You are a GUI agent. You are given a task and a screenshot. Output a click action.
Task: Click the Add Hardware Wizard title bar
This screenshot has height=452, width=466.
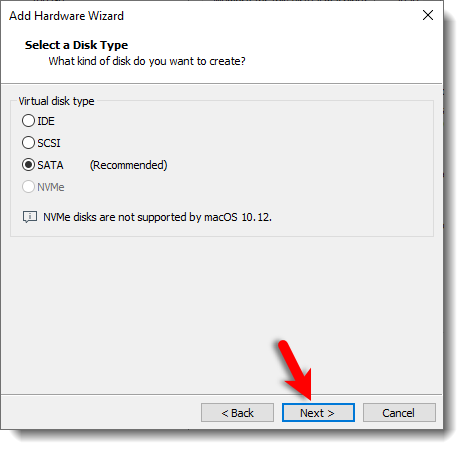coord(213,16)
